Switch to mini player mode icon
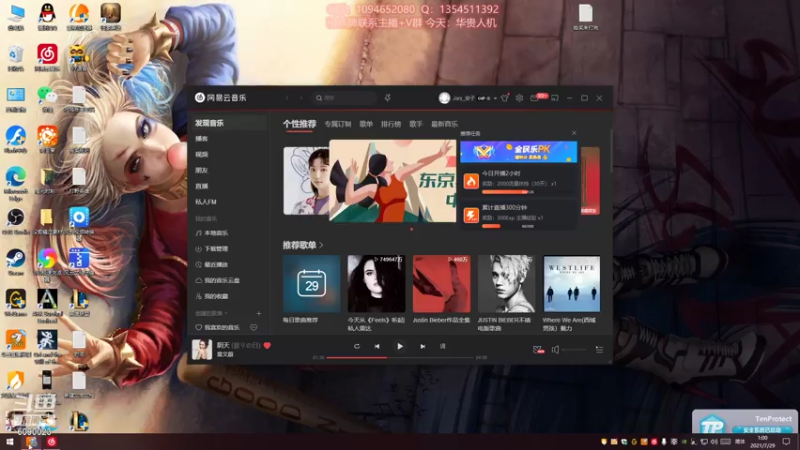 [x=555, y=97]
